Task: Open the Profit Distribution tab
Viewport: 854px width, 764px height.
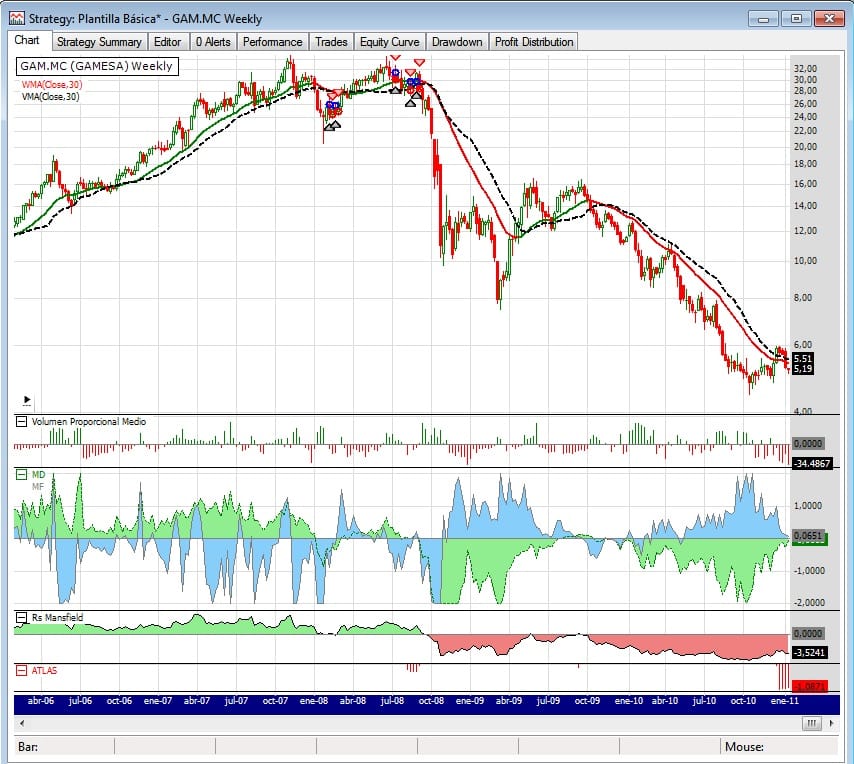Action: [533, 42]
